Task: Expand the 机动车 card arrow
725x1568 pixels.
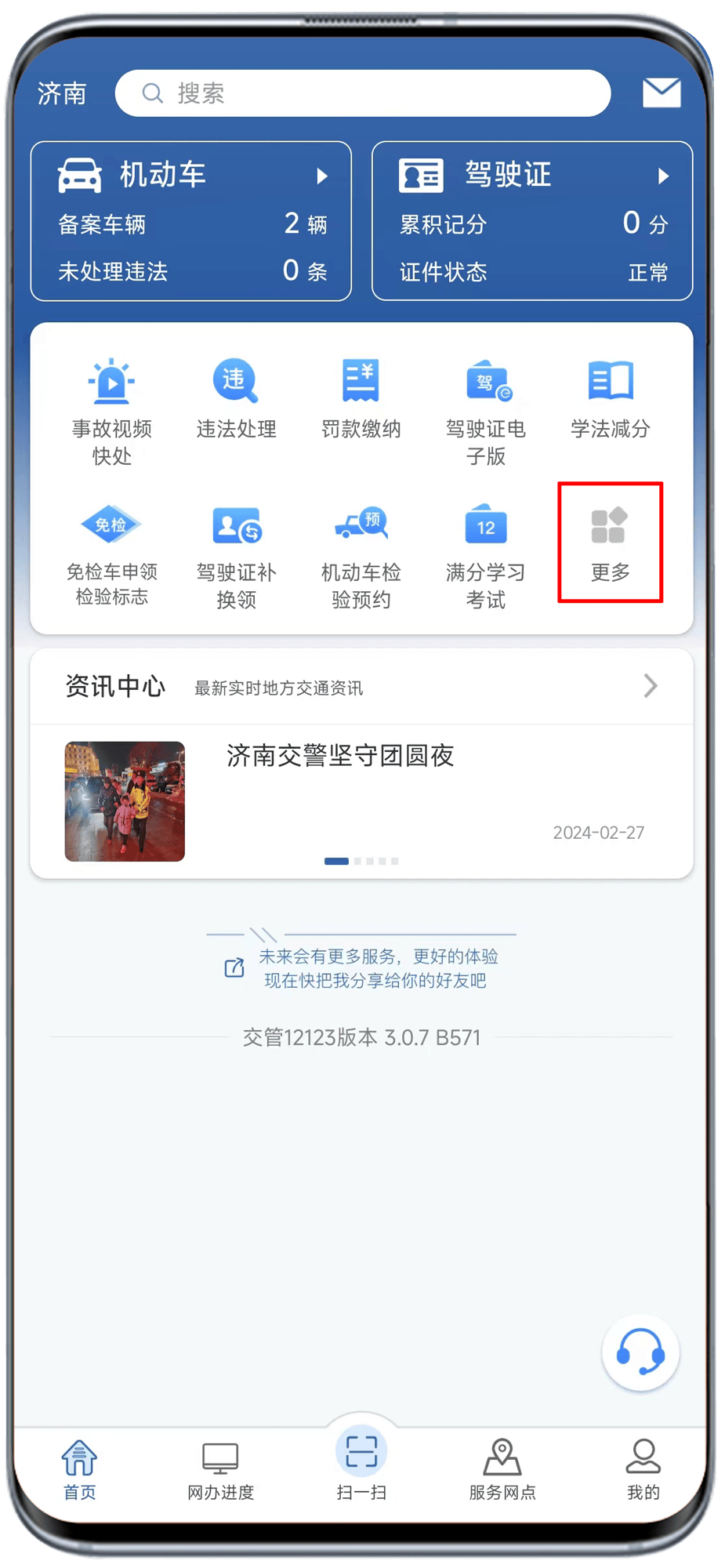Action: (321, 176)
